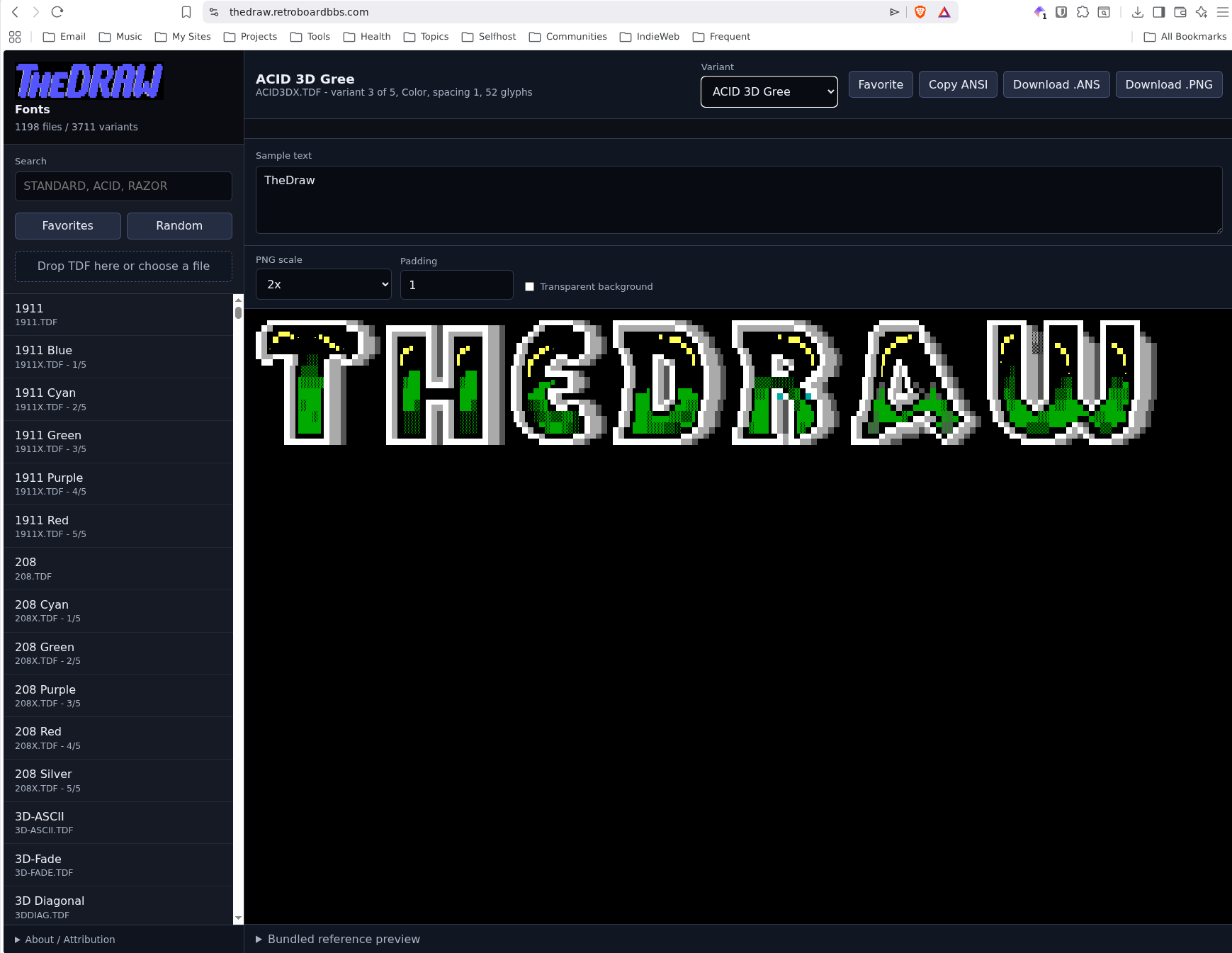This screenshot has width=1232, height=953.
Task: Enable Transparent background checkbox
Action: click(x=529, y=286)
